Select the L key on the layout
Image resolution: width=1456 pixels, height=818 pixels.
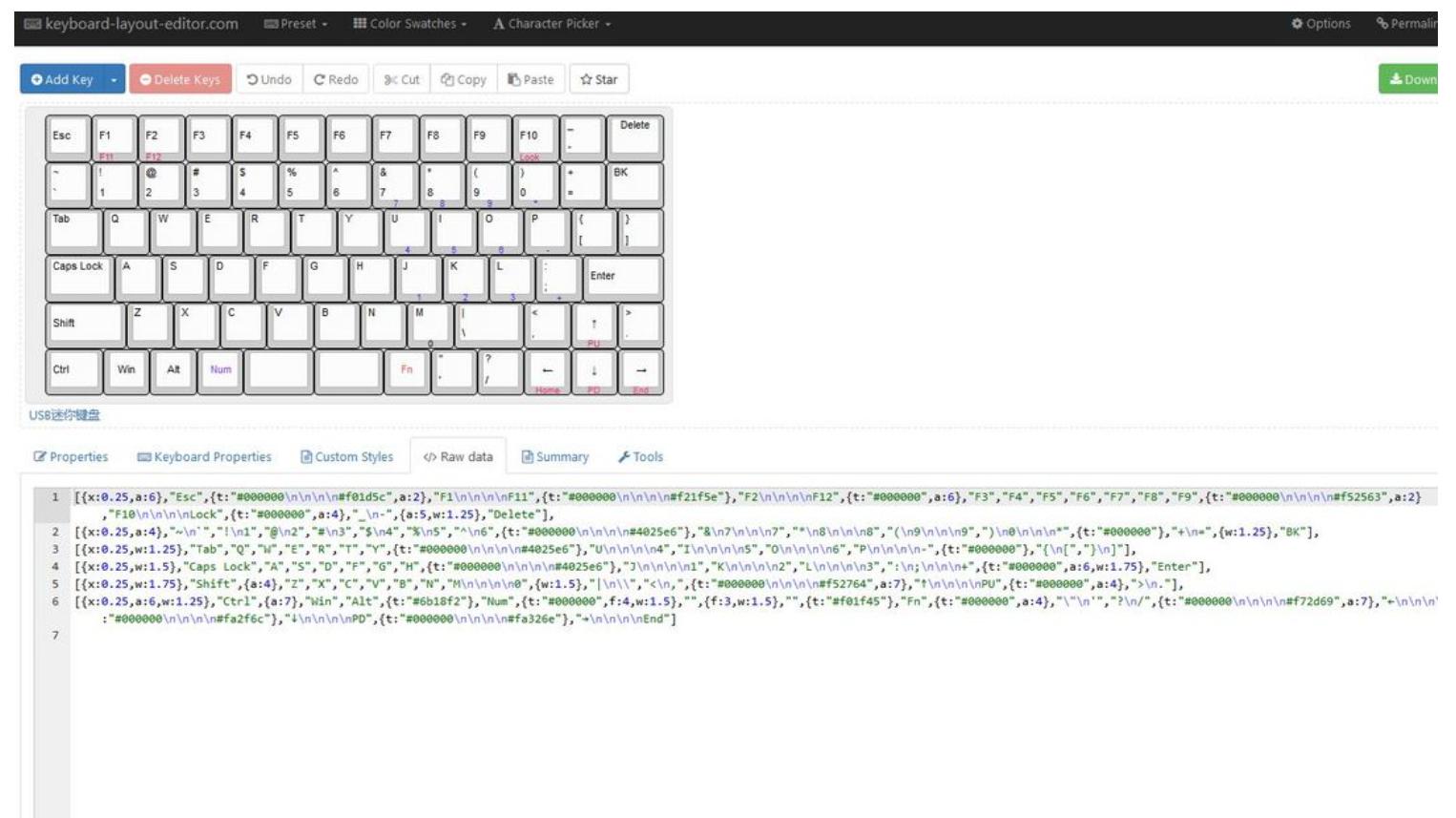(511, 278)
